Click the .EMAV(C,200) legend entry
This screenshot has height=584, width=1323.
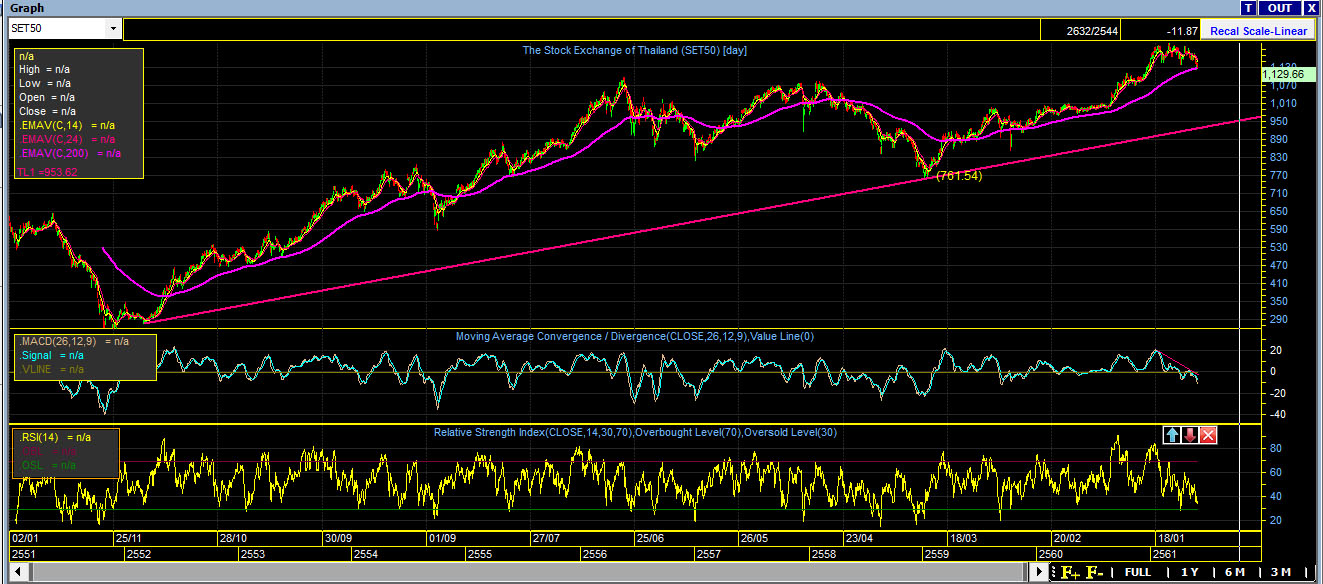(70, 153)
